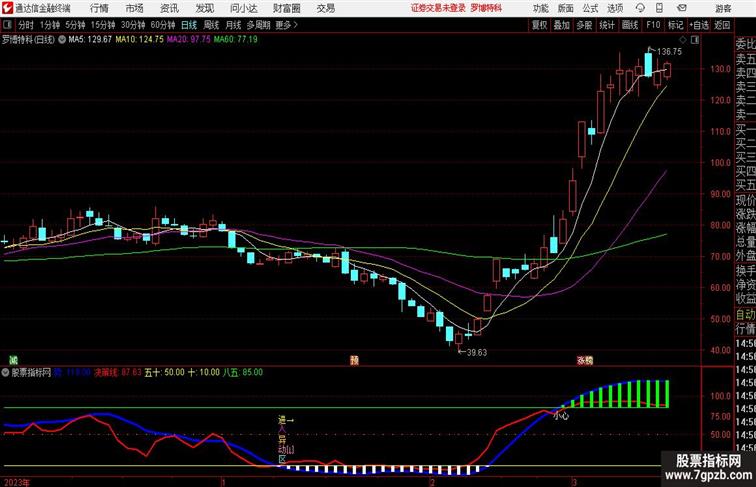Switch to 周线 weekly period tab
The height and width of the screenshot is (487, 756).
(211, 25)
